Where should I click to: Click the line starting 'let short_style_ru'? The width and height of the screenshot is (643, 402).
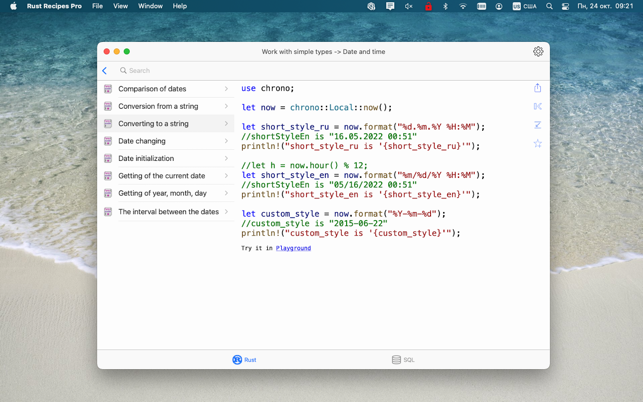click(363, 127)
